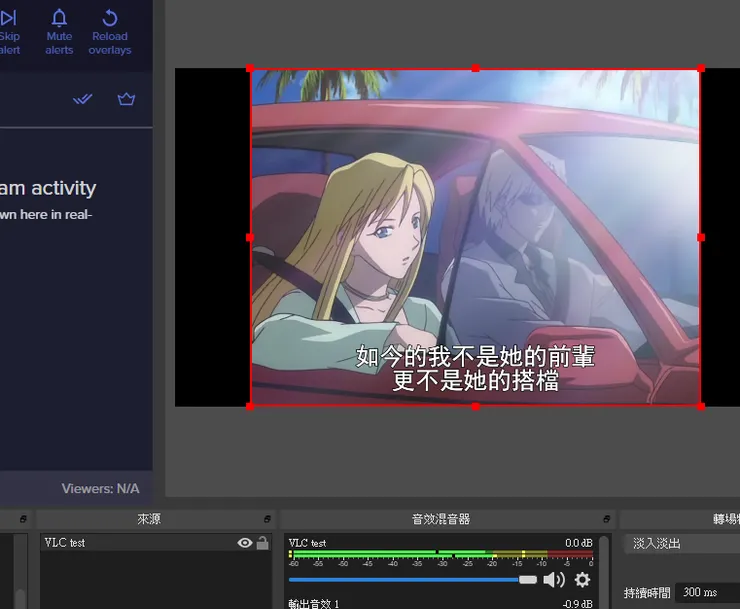Click top-center red handle of preview

coord(476,68)
